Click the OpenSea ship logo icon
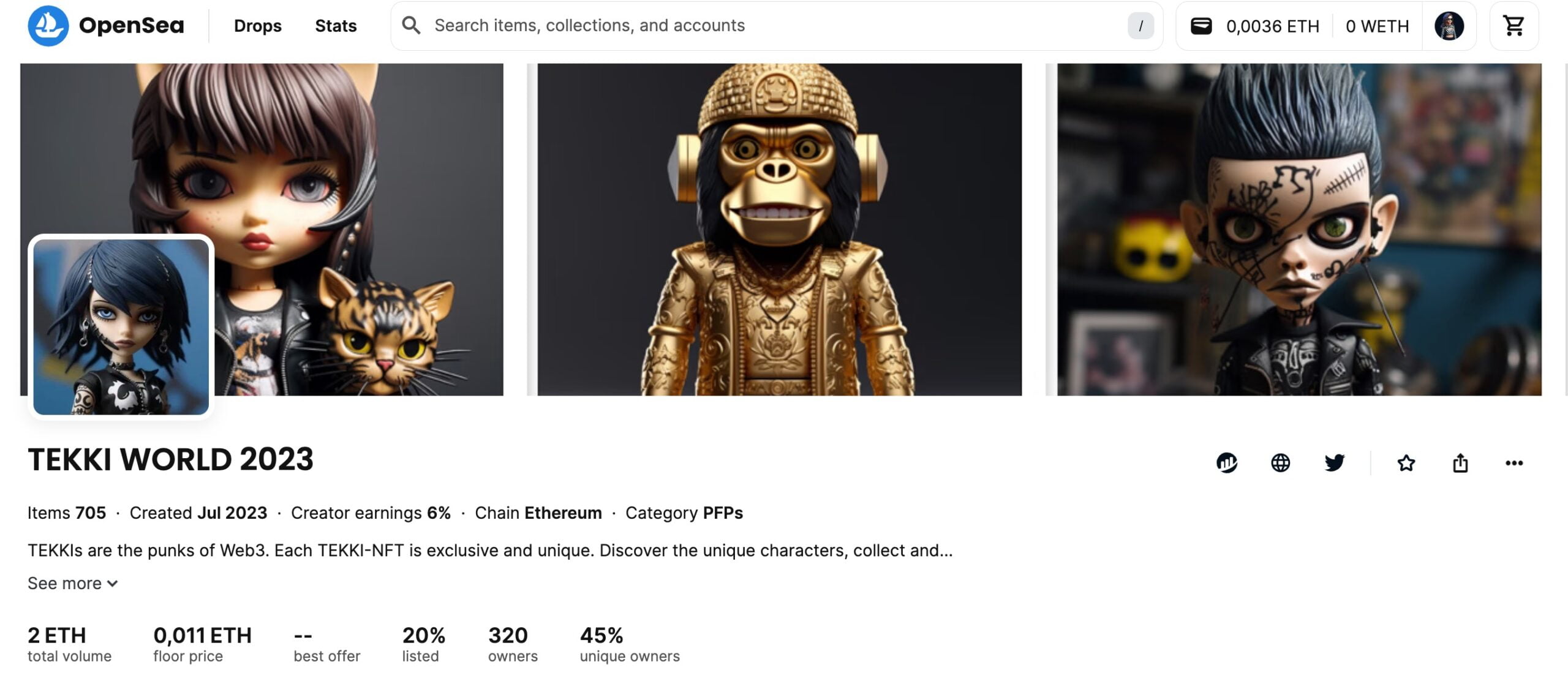The width and height of the screenshot is (1568, 689). 48,26
